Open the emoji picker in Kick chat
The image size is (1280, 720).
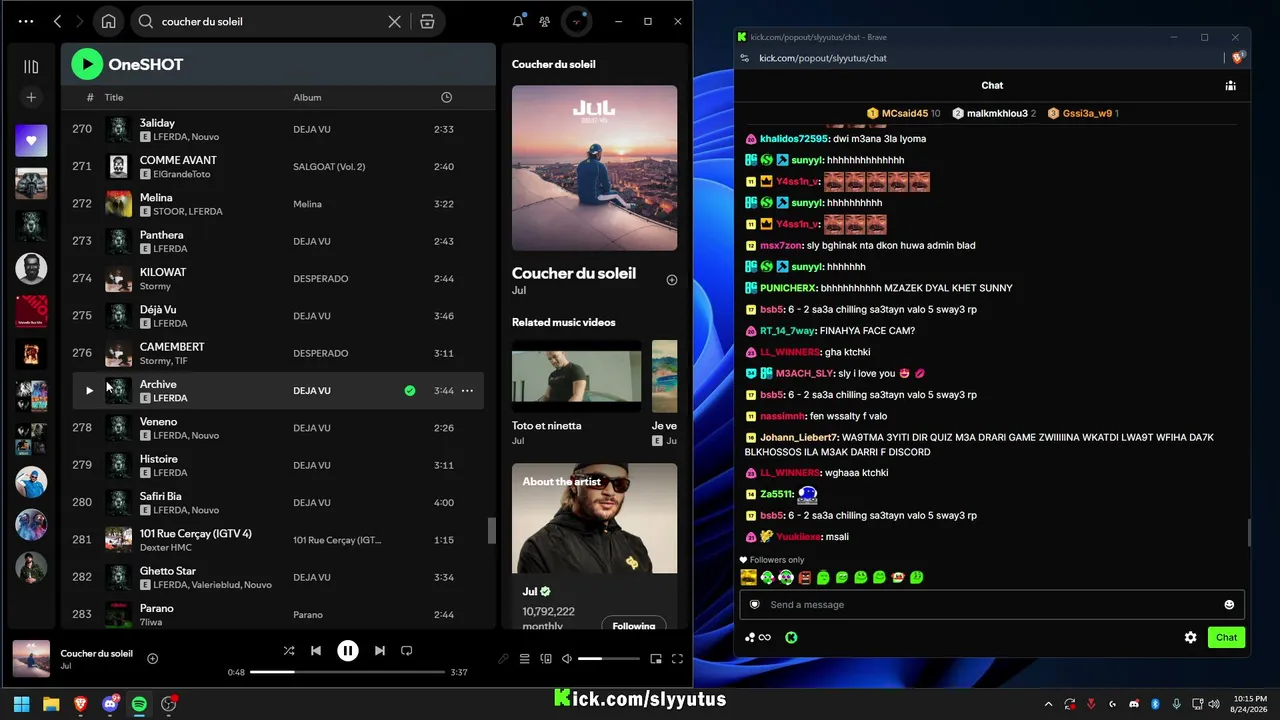coord(1229,604)
